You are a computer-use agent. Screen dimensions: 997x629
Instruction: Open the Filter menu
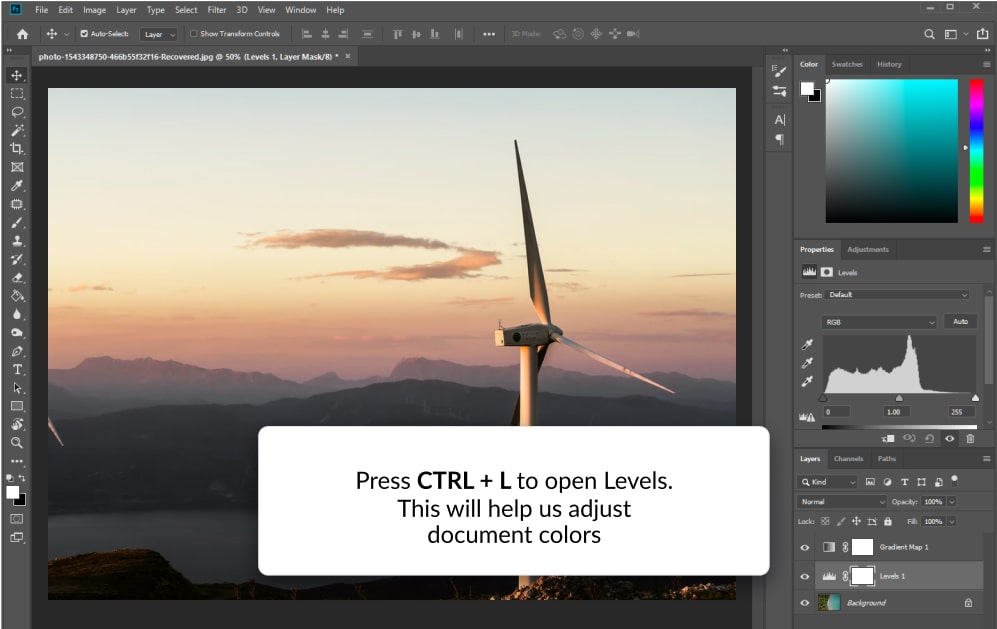coord(217,10)
